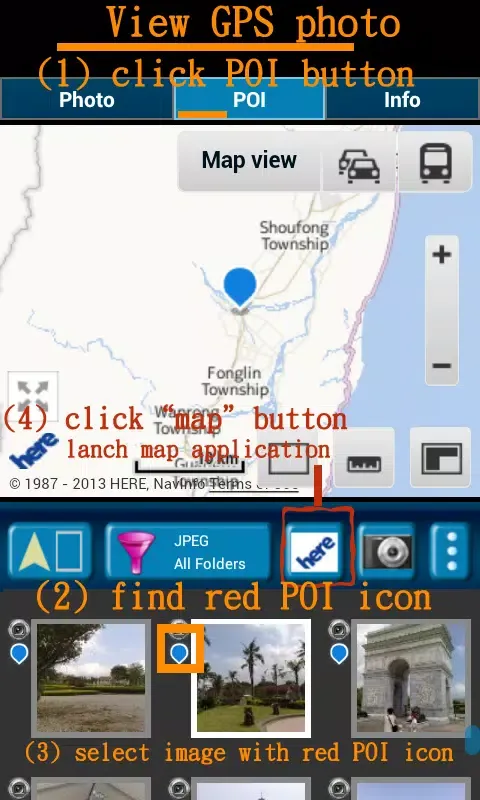Image resolution: width=480 pixels, height=800 pixels.
Task: Zoom out with the minus button
Action: coord(442,365)
